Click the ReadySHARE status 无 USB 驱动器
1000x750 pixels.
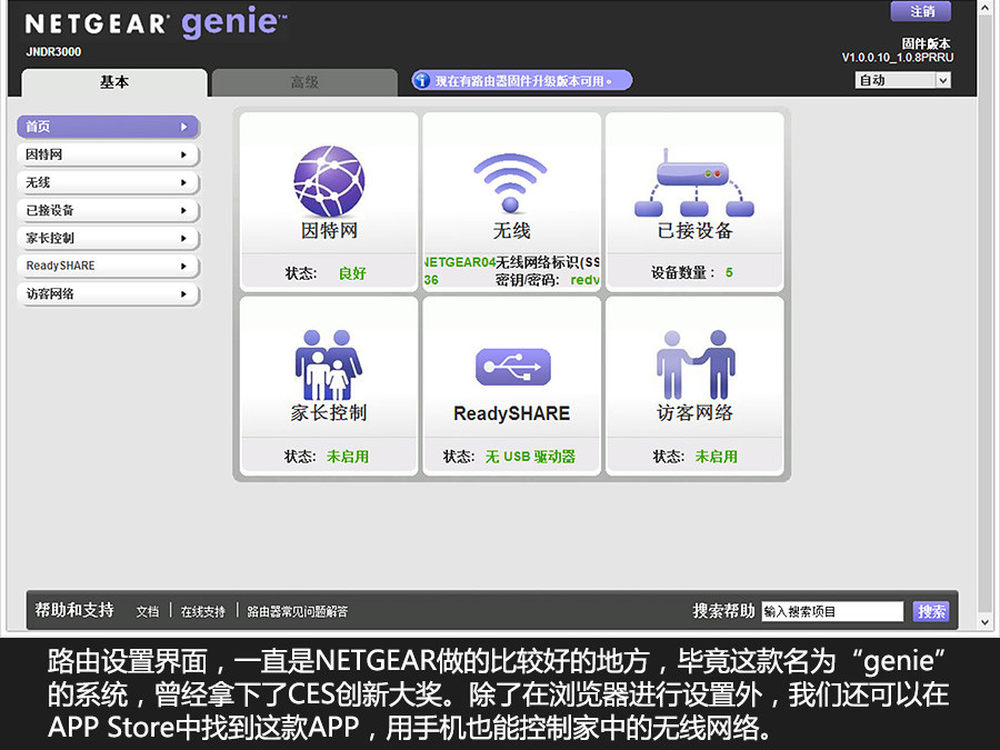tap(531, 457)
